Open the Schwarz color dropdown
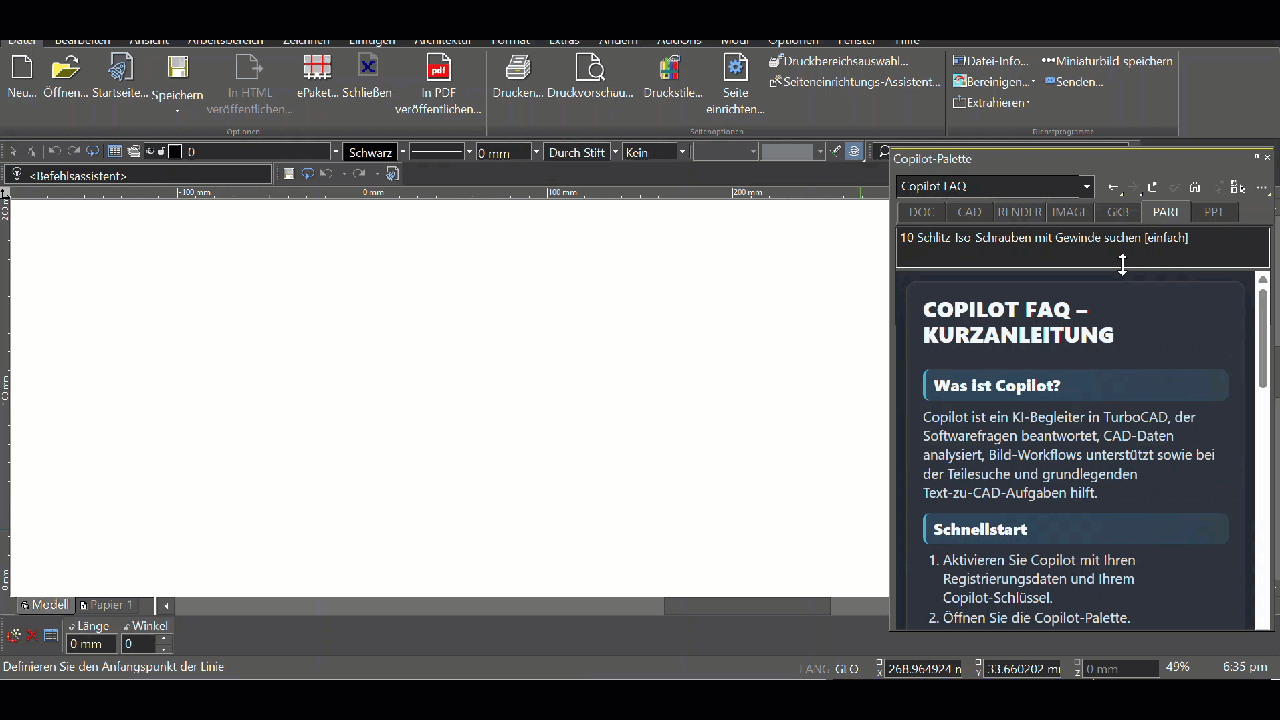 (401, 152)
